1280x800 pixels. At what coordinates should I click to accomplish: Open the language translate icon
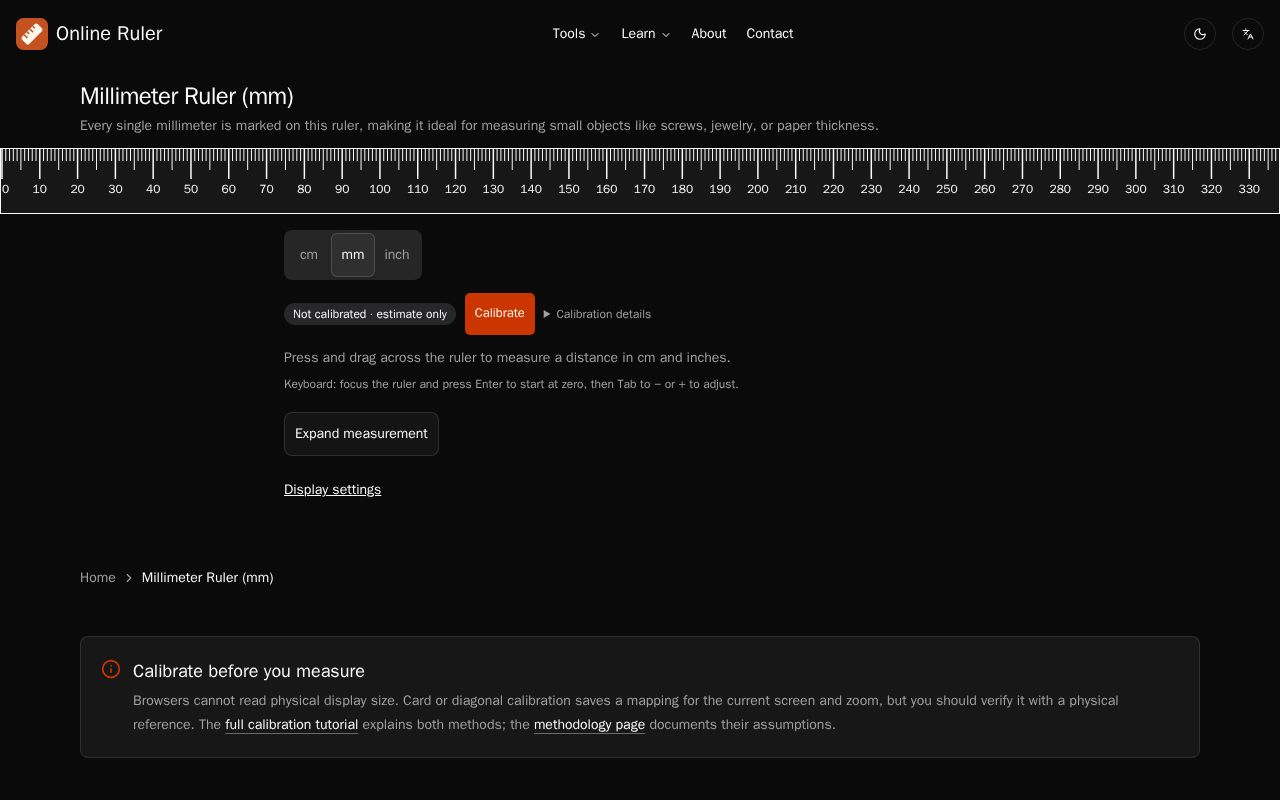1248,34
